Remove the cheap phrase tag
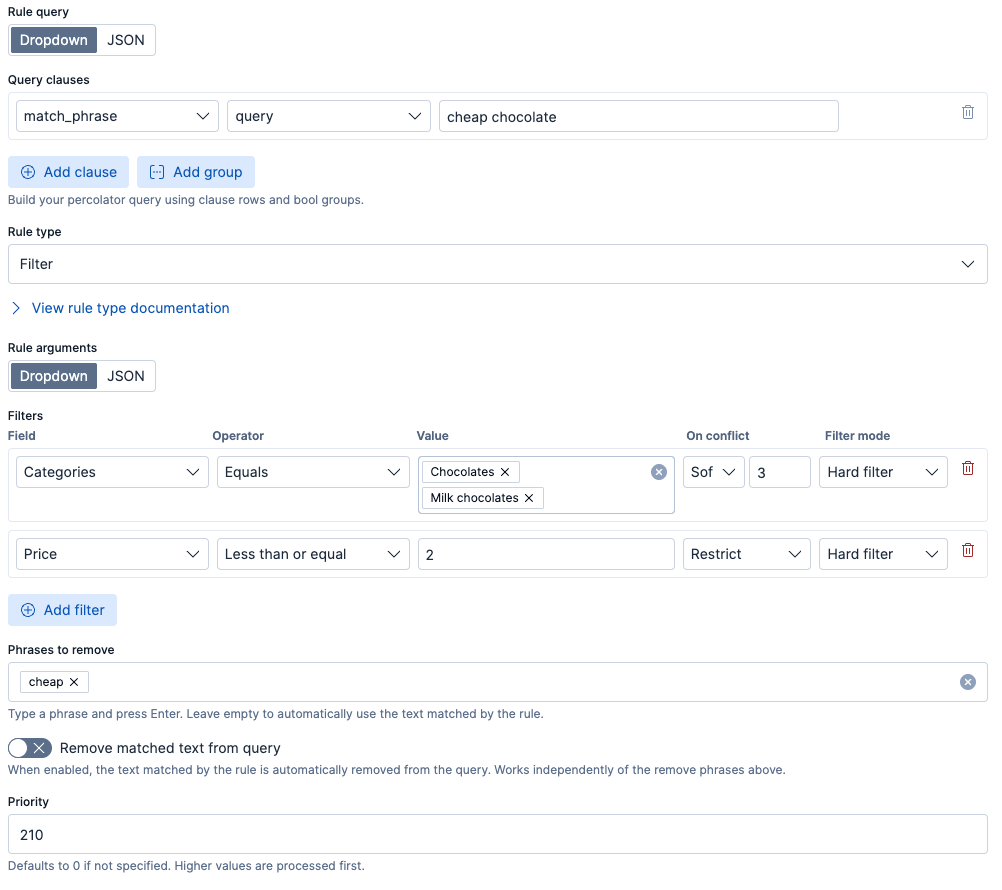 74,682
